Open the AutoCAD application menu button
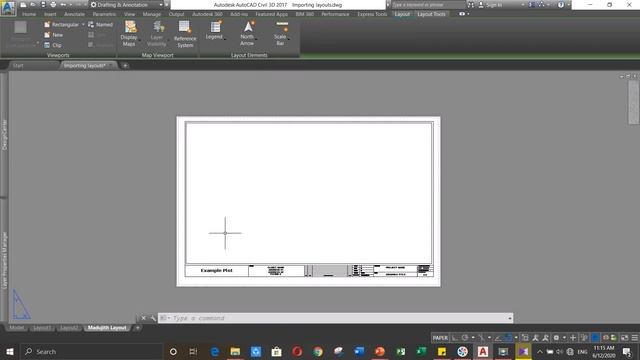 tap(8, 8)
